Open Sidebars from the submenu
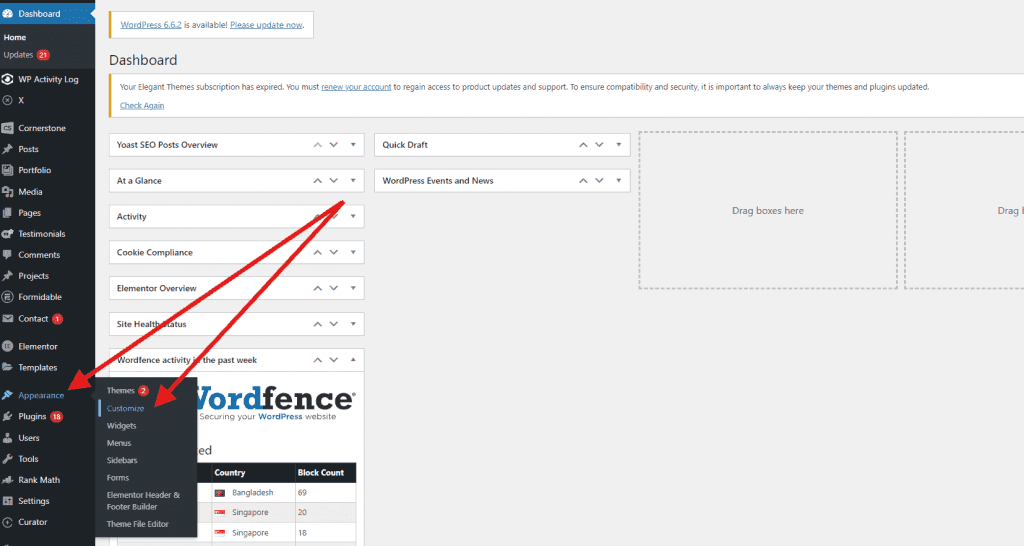The width and height of the screenshot is (1024, 546). (x=122, y=460)
